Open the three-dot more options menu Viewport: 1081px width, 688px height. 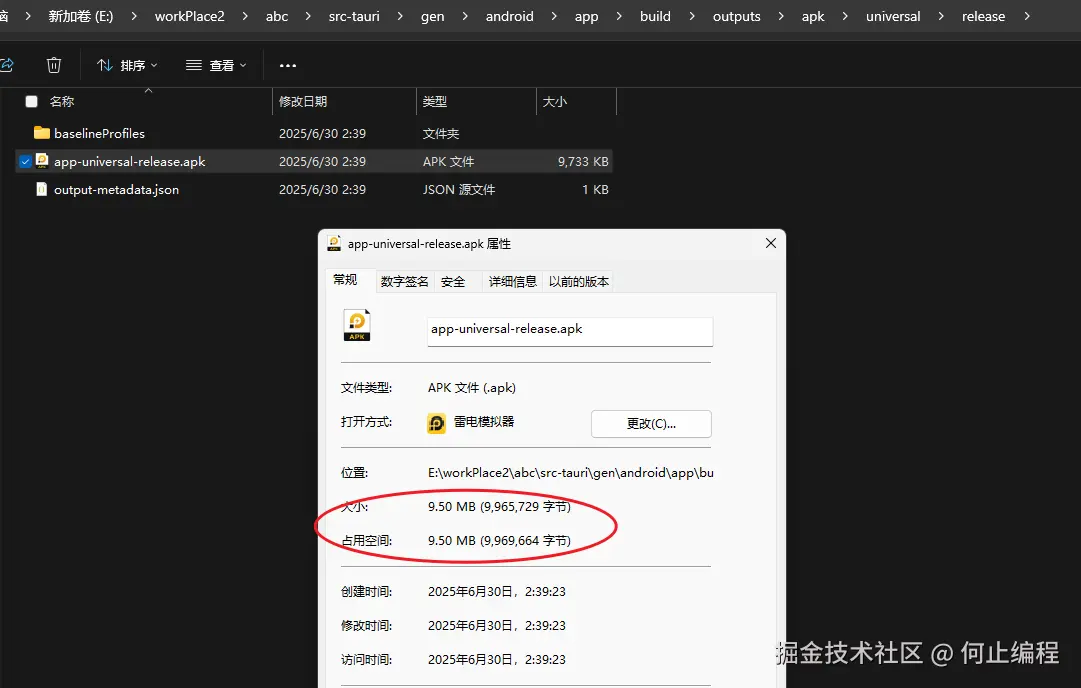coord(287,65)
